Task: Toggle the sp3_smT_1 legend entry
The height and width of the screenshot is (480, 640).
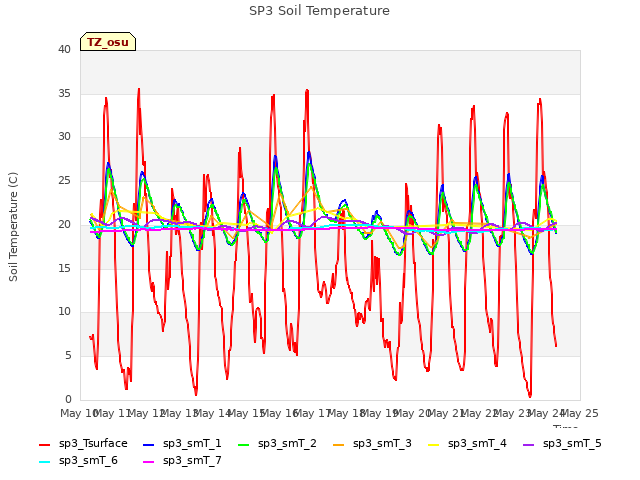Action: tap(182, 444)
